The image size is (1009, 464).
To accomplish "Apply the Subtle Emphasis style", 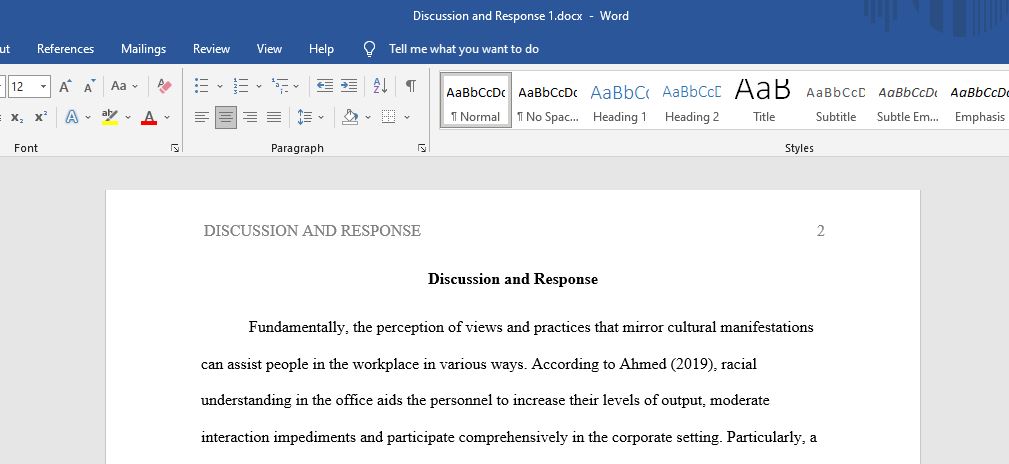I will click(x=908, y=100).
